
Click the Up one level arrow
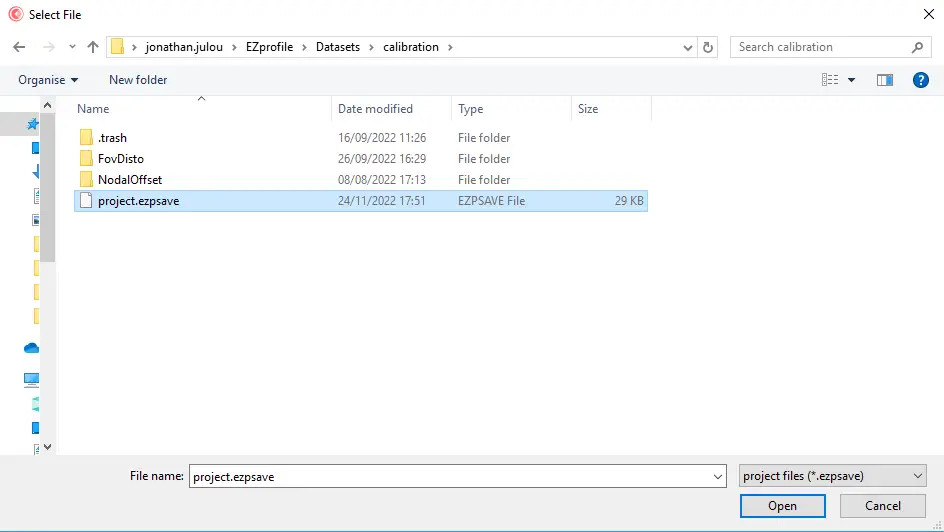(x=93, y=47)
